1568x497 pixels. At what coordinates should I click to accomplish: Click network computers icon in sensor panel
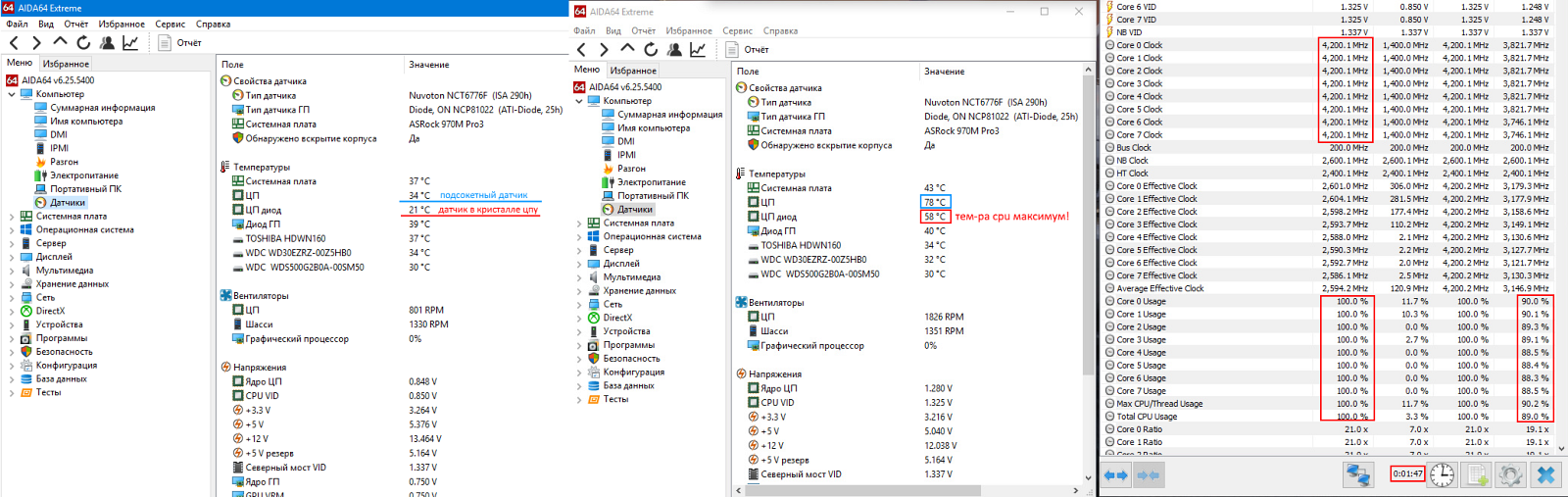click(x=1357, y=475)
